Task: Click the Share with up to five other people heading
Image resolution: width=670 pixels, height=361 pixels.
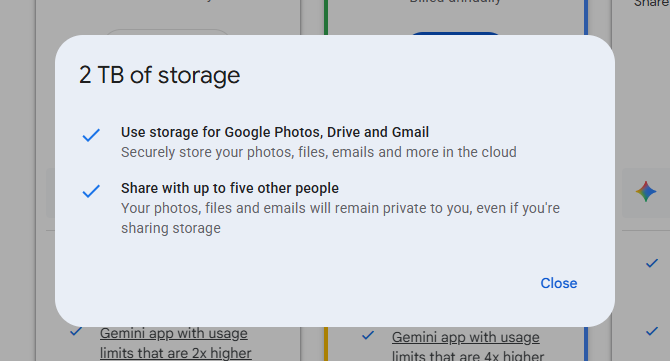Action: click(230, 188)
